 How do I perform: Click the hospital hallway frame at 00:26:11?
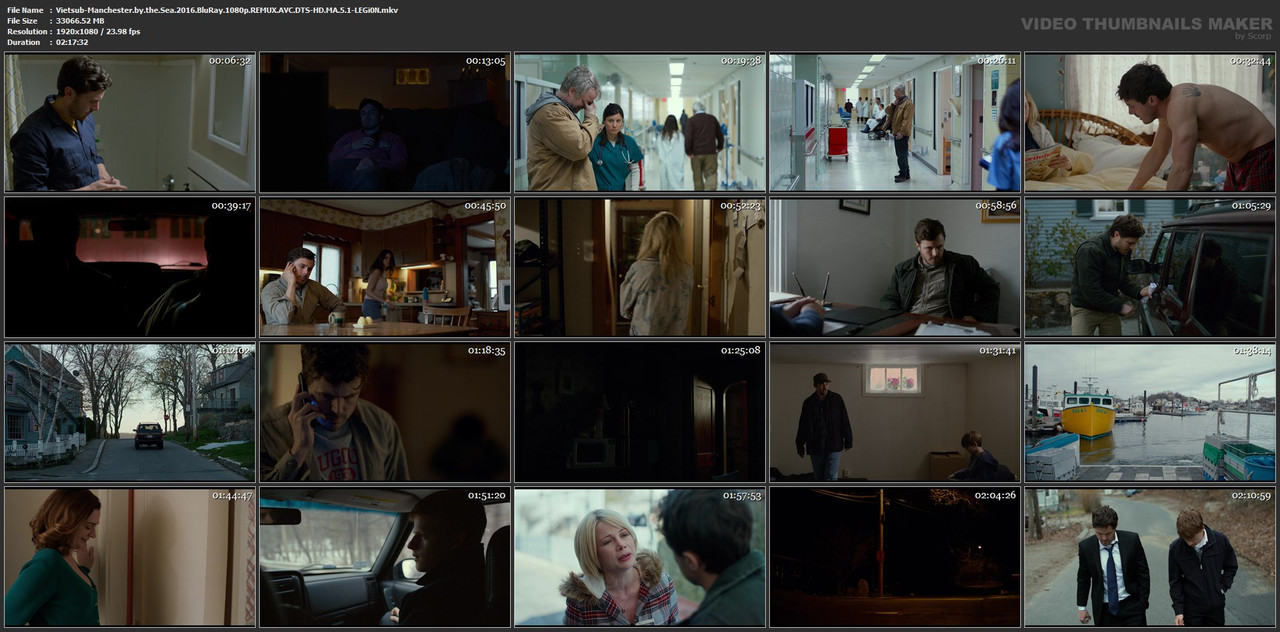pos(895,122)
